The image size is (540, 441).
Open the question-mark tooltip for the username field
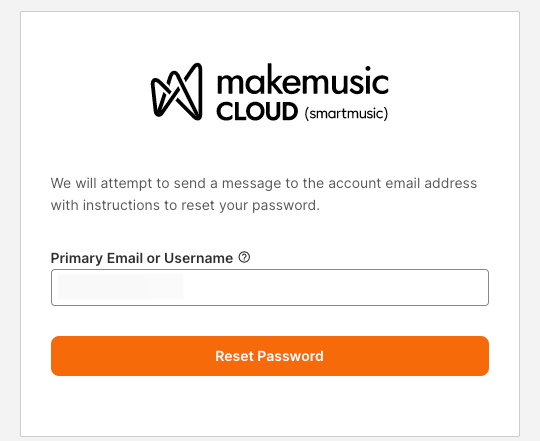coord(244,257)
